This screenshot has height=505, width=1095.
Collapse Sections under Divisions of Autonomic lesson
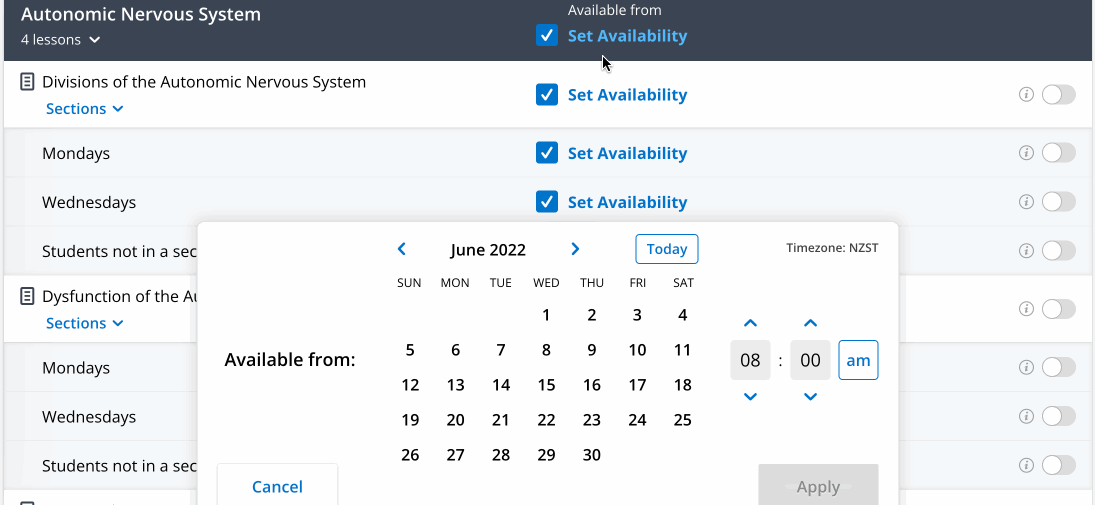pos(84,109)
